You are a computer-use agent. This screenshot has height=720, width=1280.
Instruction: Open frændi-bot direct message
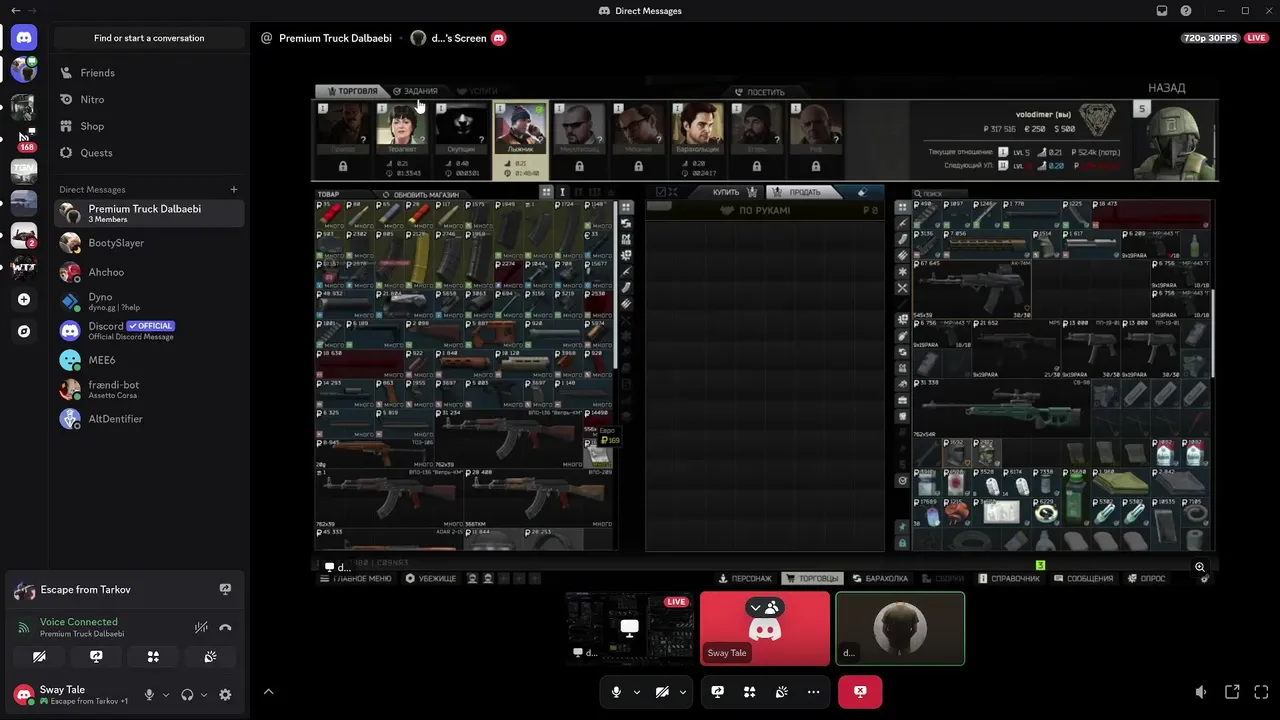[149, 389]
